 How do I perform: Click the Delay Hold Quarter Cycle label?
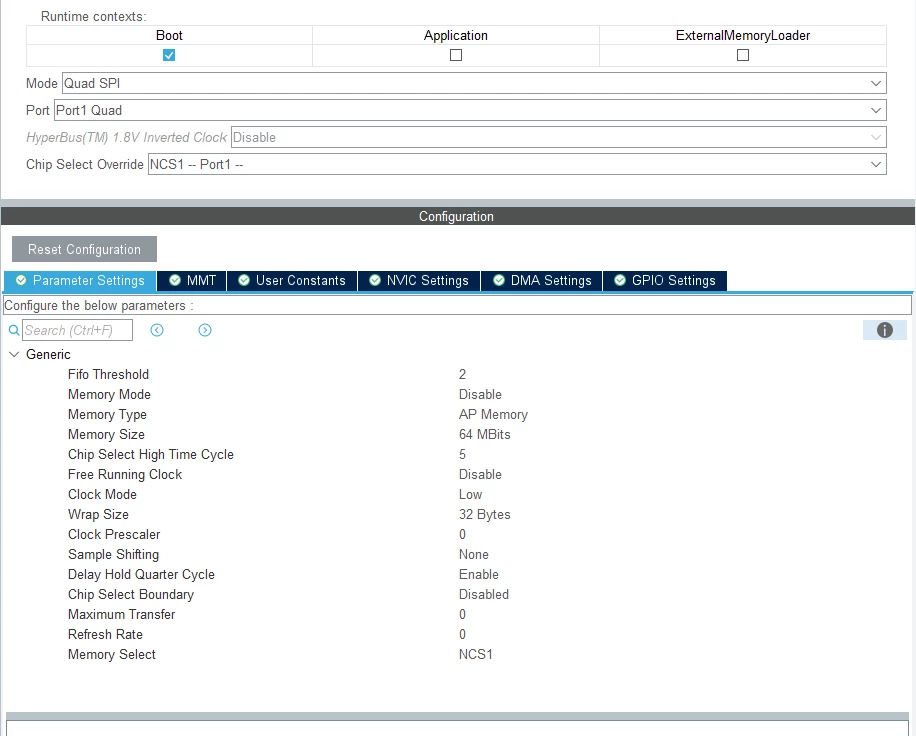[x=141, y=574]
